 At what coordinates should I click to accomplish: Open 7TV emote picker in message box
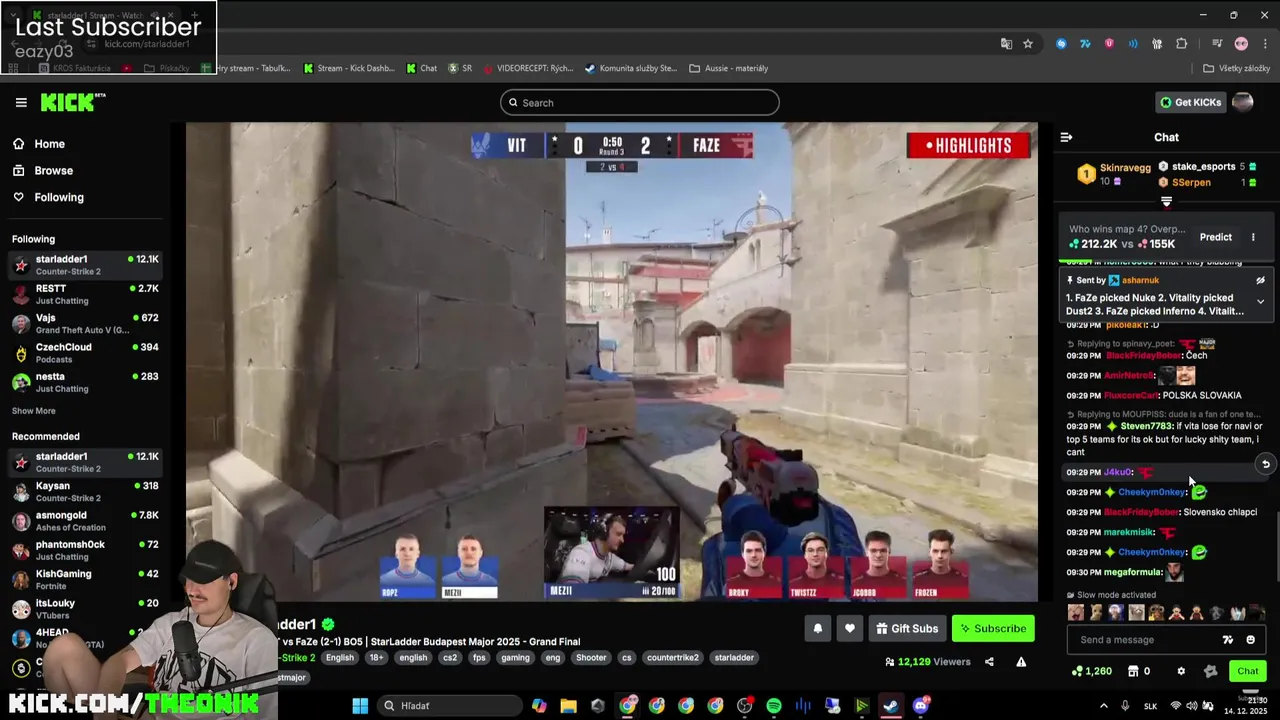pyautogui.click(x=1228, y=640)
